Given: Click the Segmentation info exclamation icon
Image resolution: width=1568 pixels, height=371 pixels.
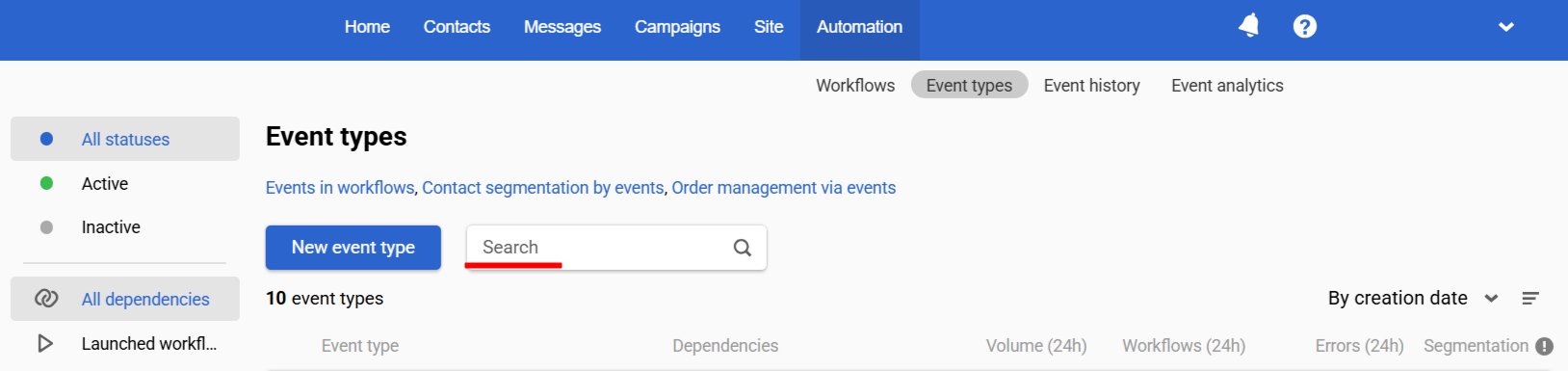Looking at the screenshot, I should click(x=1544, y=346).
